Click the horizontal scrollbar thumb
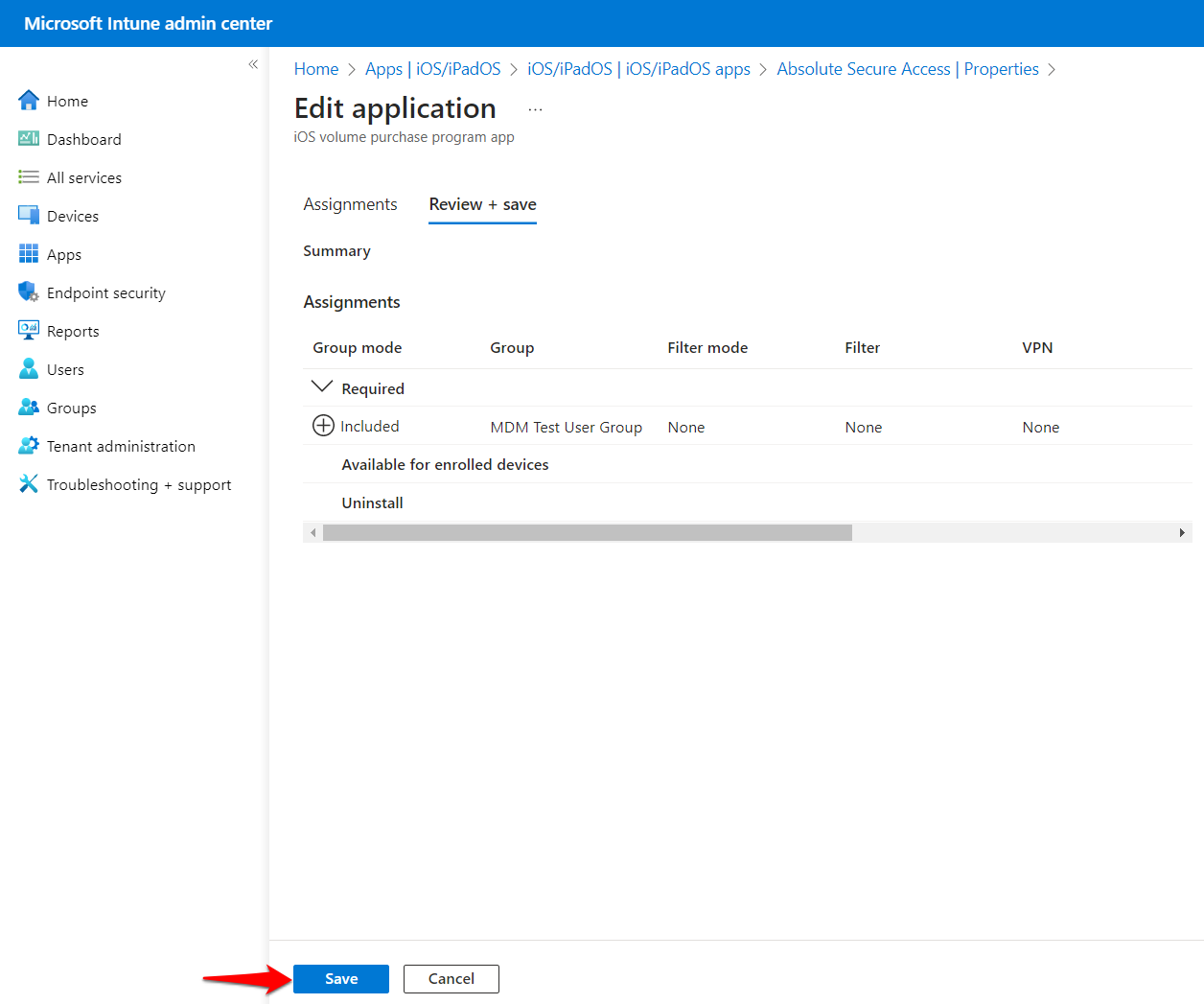Image resolution: width=1204 pixels, height=1004 pixels. [x=588, y=532]
